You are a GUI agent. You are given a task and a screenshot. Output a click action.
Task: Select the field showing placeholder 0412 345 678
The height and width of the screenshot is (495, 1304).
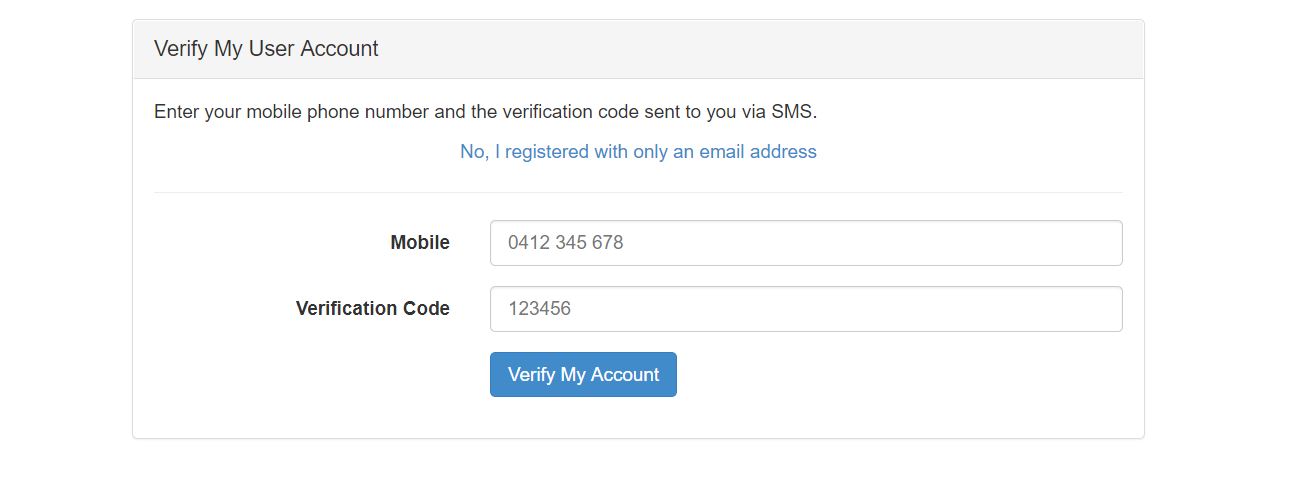coord(805,243)
